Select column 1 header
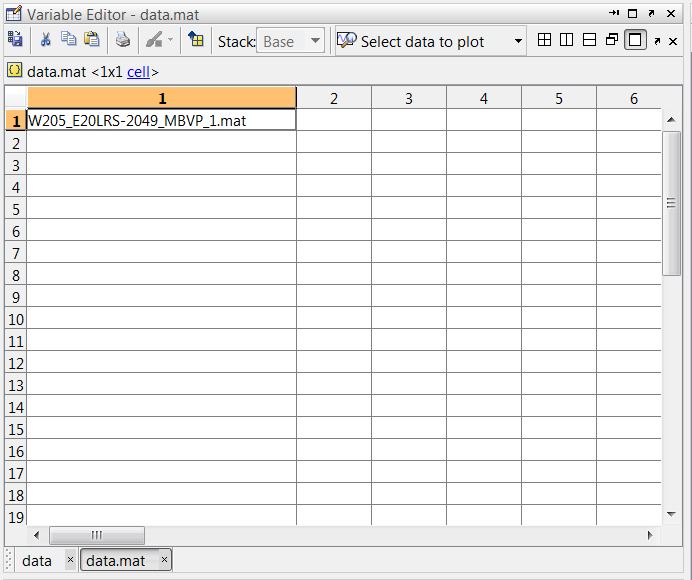This screenshot has width=692, height=580. [x=162, y=98]
